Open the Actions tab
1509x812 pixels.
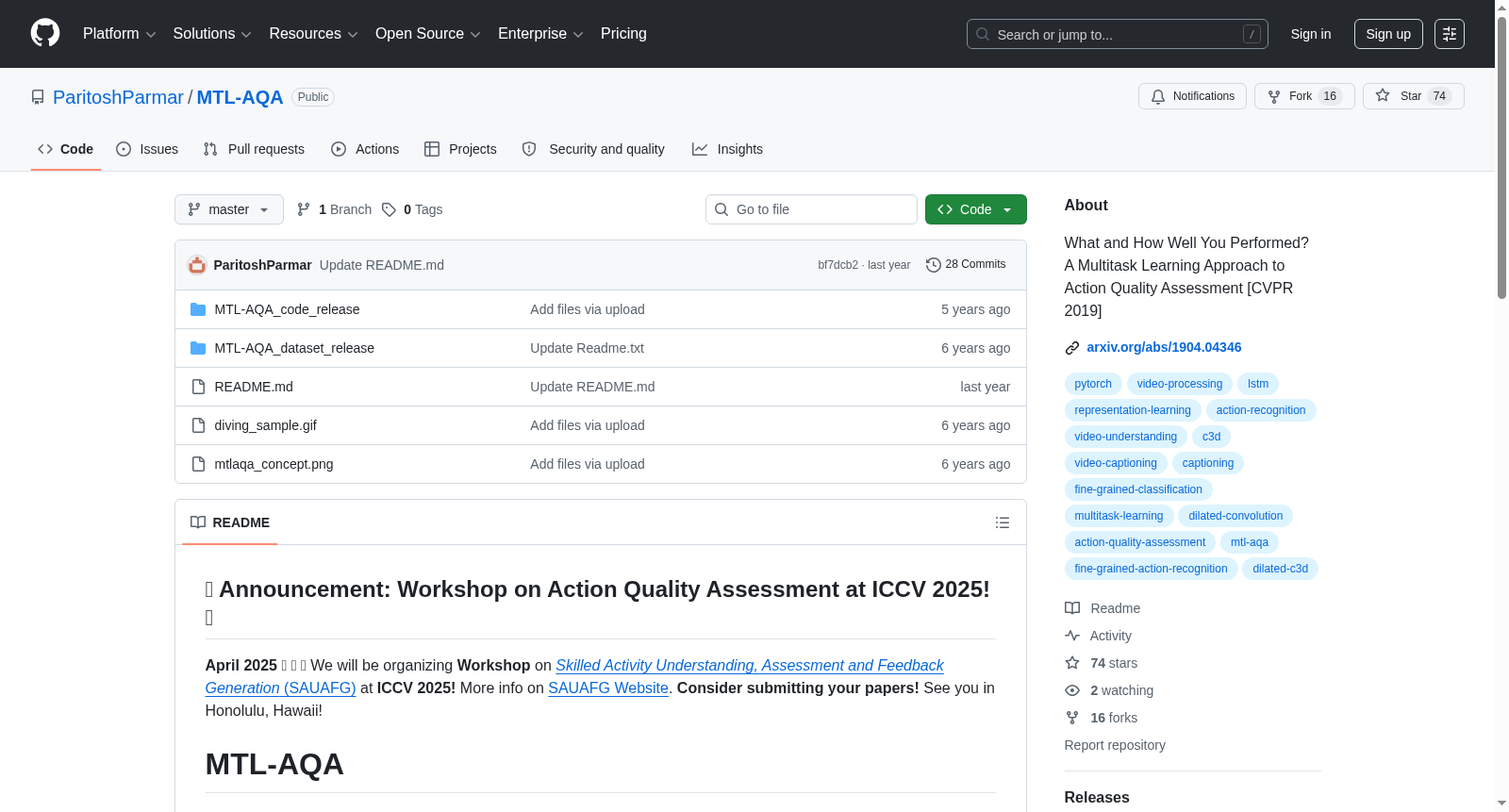tap(365, 149)
